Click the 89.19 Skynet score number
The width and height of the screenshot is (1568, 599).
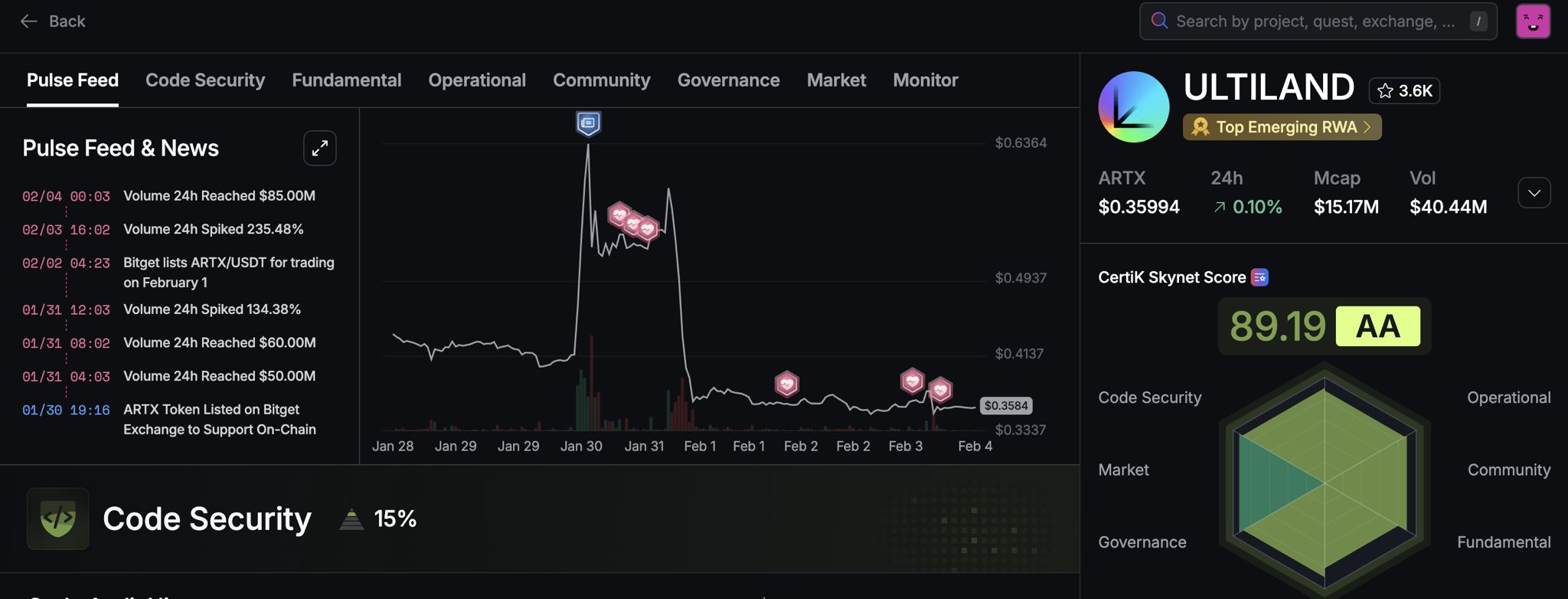pyautogui.click(x=1278, y=326)
